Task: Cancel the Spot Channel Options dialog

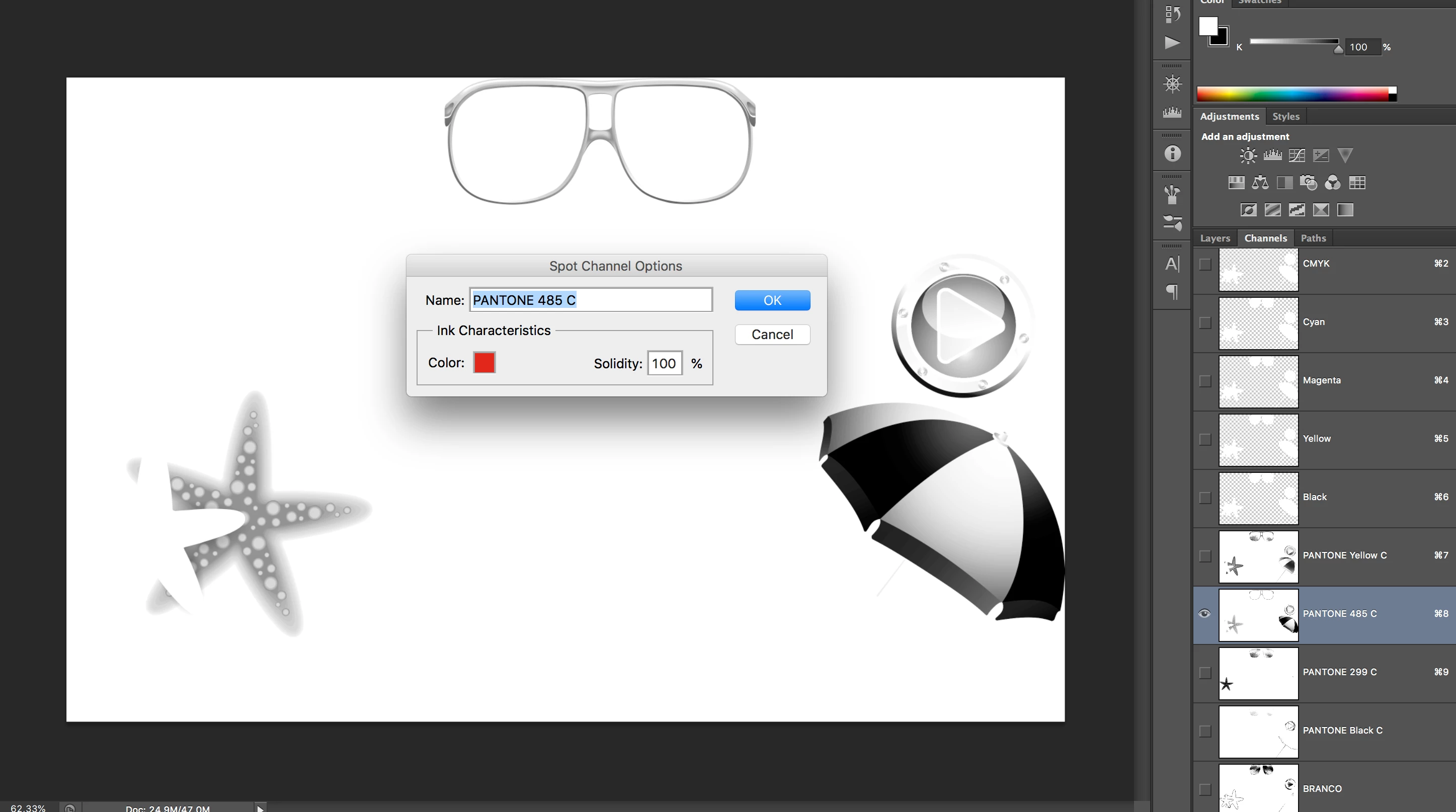Action: pos(772,335)
